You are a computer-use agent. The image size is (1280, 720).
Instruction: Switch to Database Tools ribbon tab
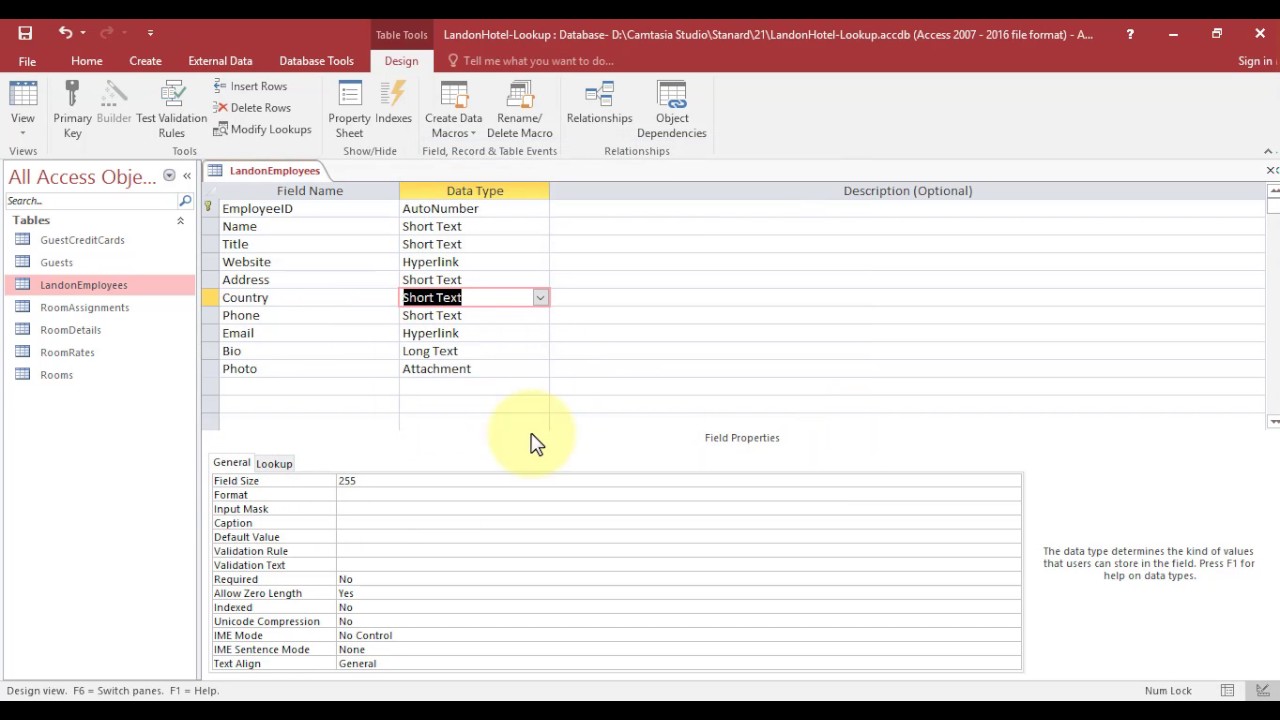(x=316, y=61)
